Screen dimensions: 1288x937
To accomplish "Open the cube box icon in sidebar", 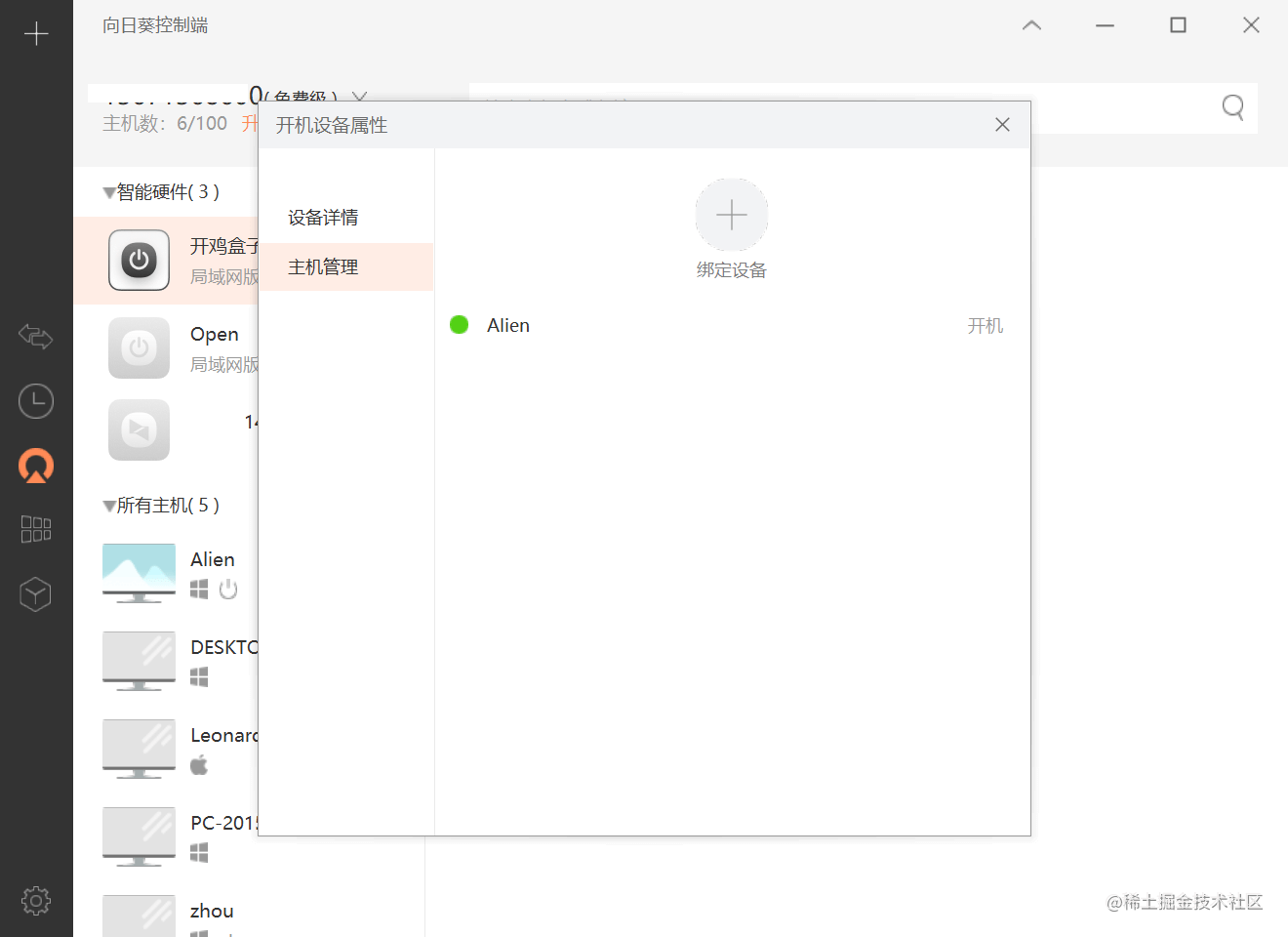I will tap(36, 593).
